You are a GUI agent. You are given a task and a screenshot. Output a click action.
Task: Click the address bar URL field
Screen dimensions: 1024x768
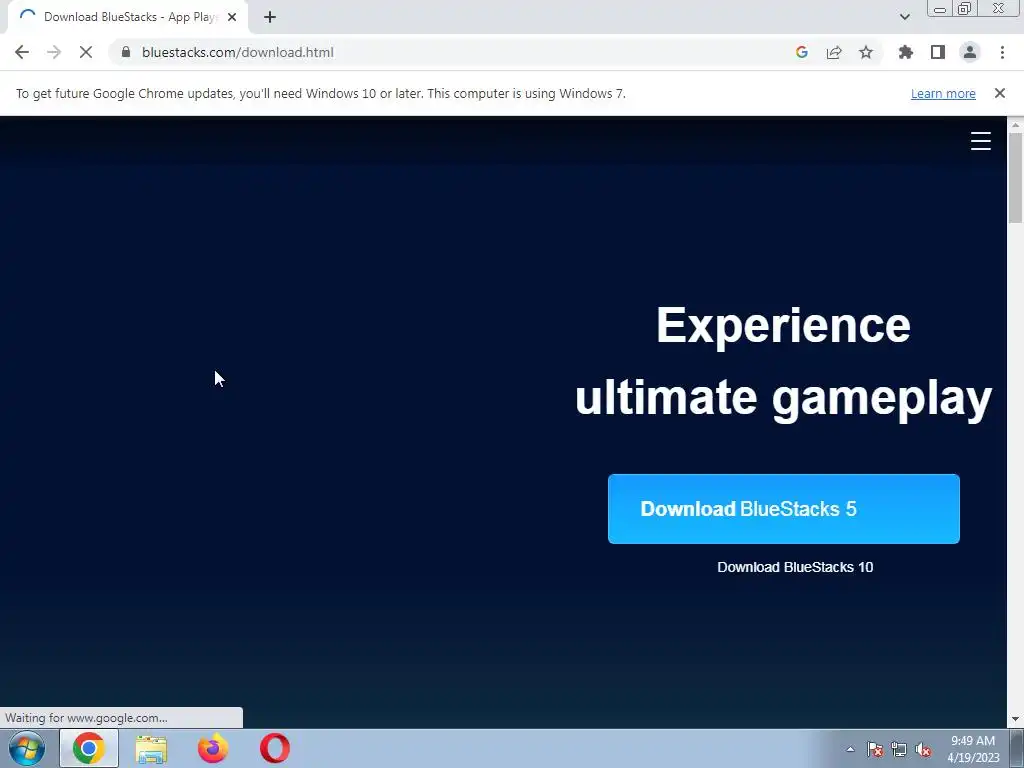(451, 52)
